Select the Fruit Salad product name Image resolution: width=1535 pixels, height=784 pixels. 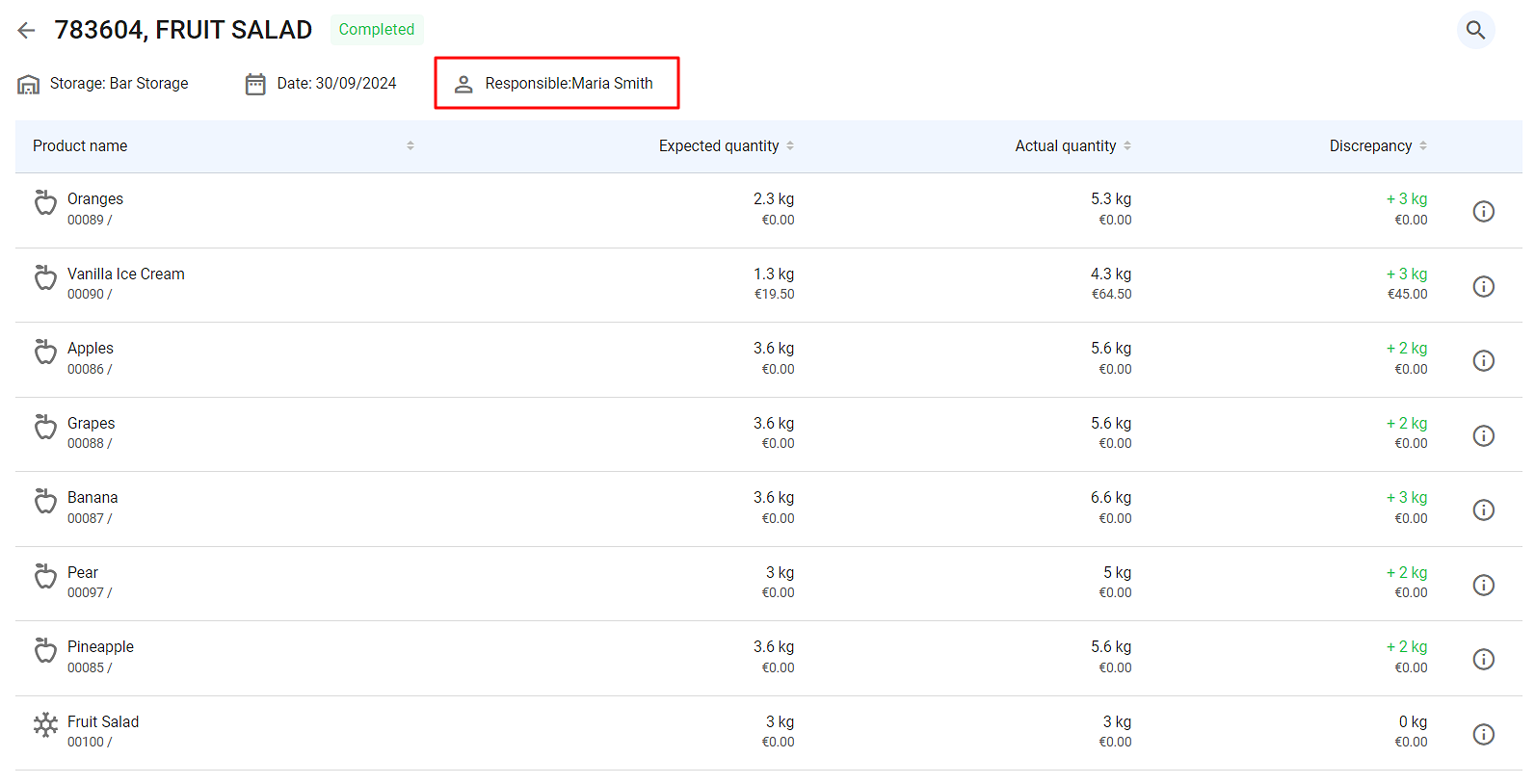tap(103, 721)
